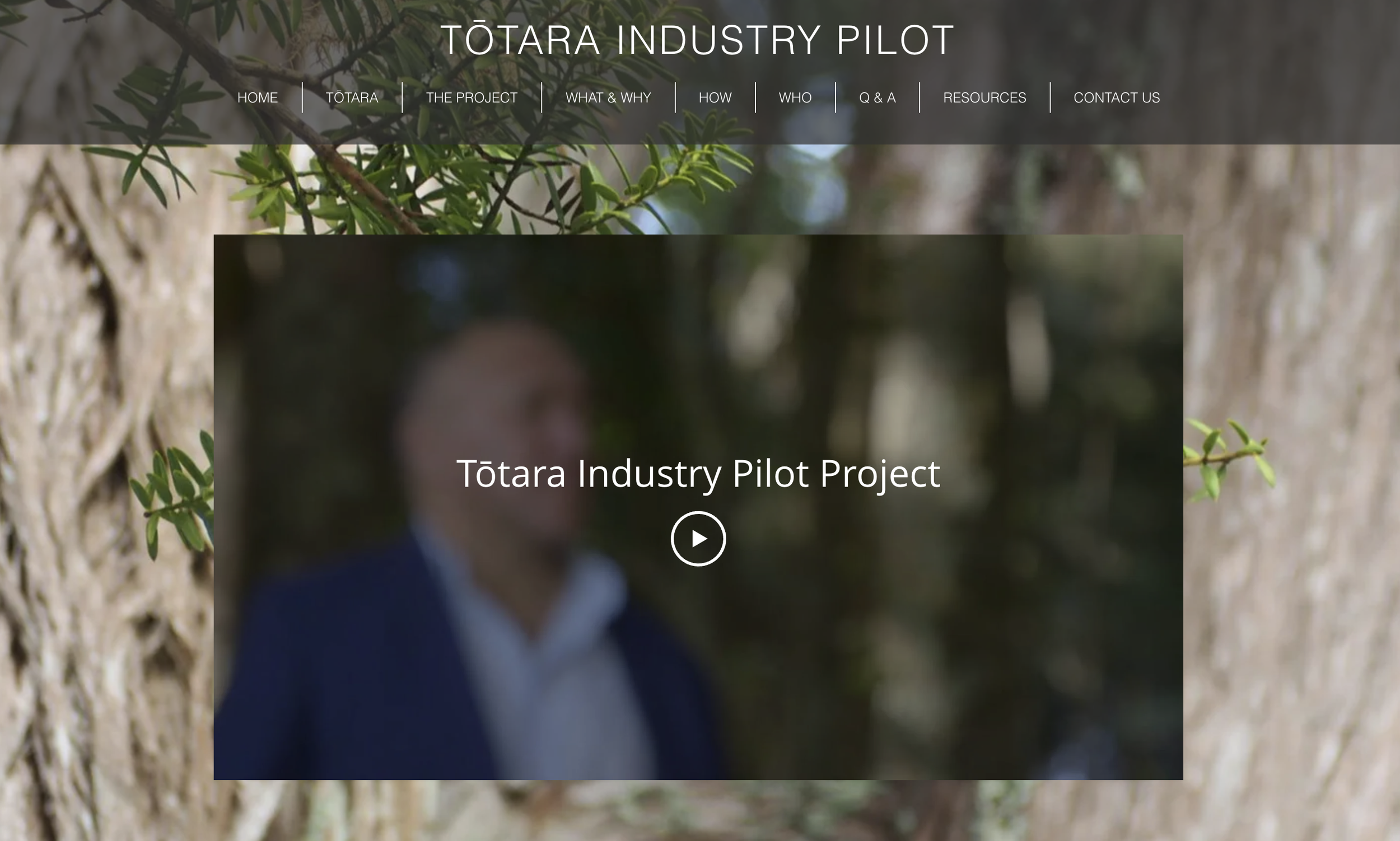Open the HOME menu item
The image size is (1400, 841).
[x=258, y=97]
